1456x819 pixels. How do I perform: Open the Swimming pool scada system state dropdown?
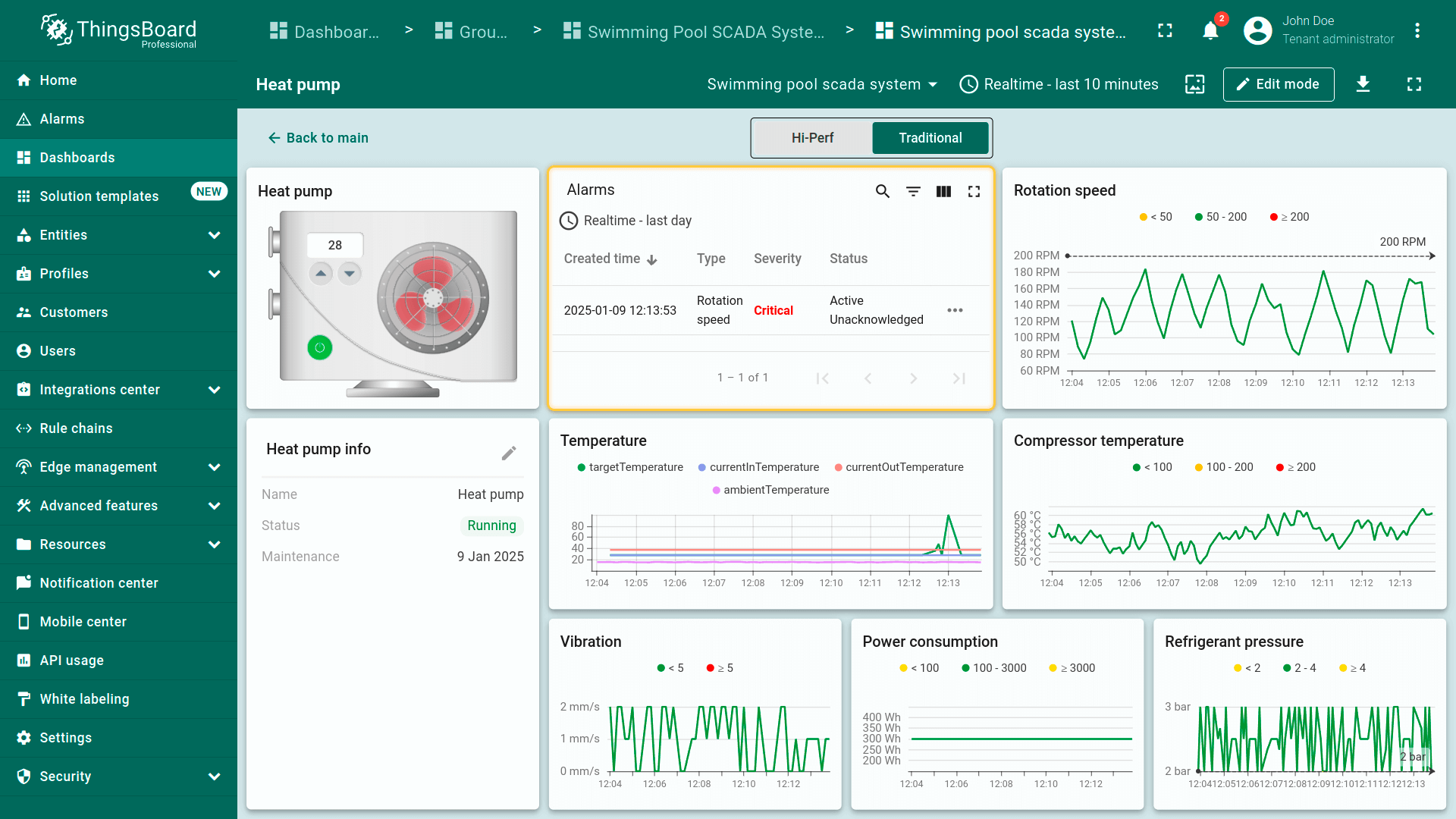[822, 84]
